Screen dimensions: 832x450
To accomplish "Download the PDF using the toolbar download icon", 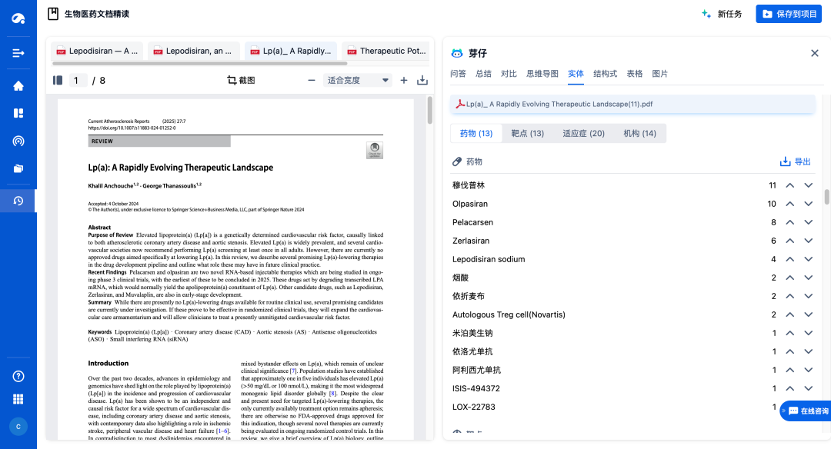I will (422, 80).
